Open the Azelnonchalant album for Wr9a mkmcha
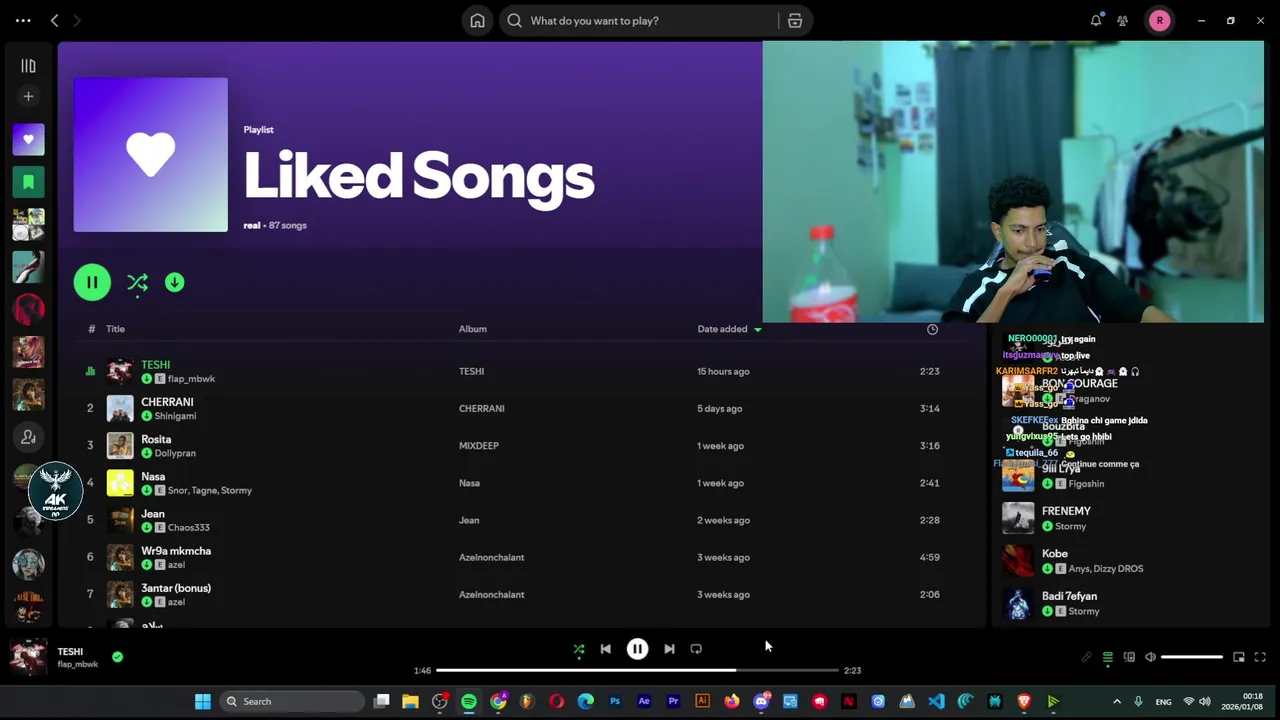The width and height of the screenshot is (1280, 720). point(492,557)
